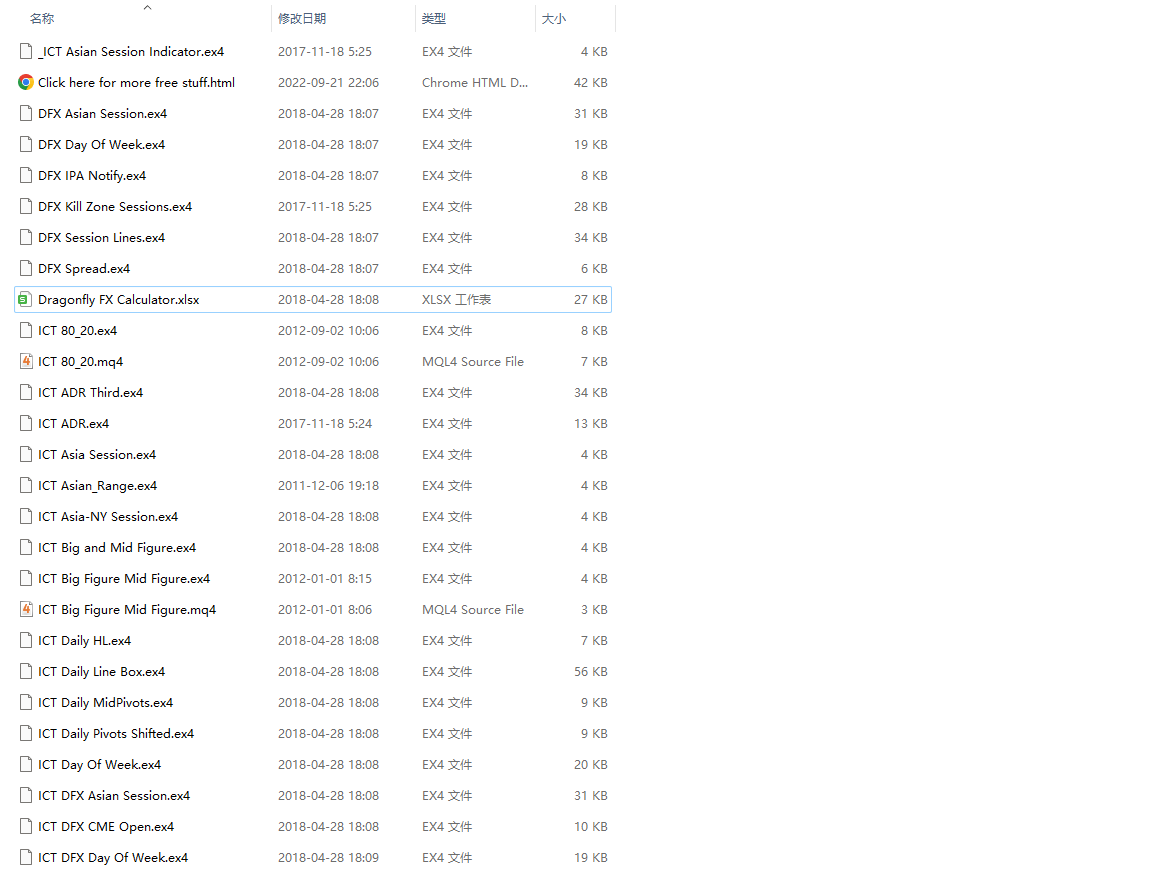Click the date 2022-09-21 22:06
The width and height of the screenshot is (1160, 871).
328,83
